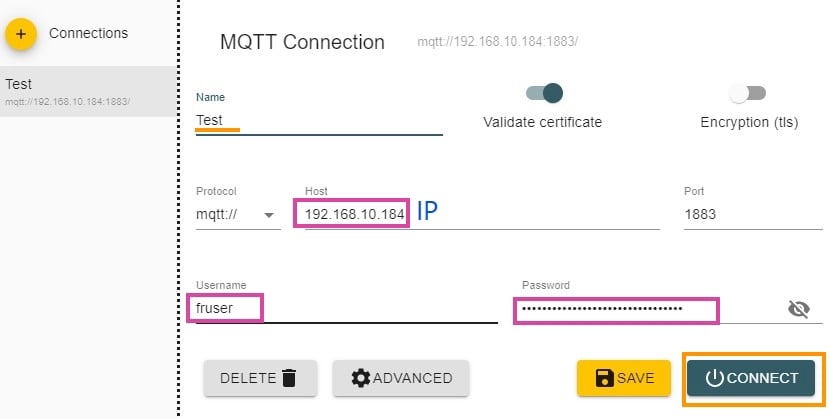Enable the Encryption (tls) toggle
This screenshot has height=419, width=831.
747,93
